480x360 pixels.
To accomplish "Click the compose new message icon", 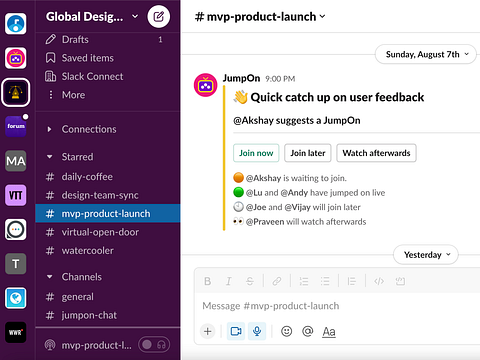I will point(159,16).
